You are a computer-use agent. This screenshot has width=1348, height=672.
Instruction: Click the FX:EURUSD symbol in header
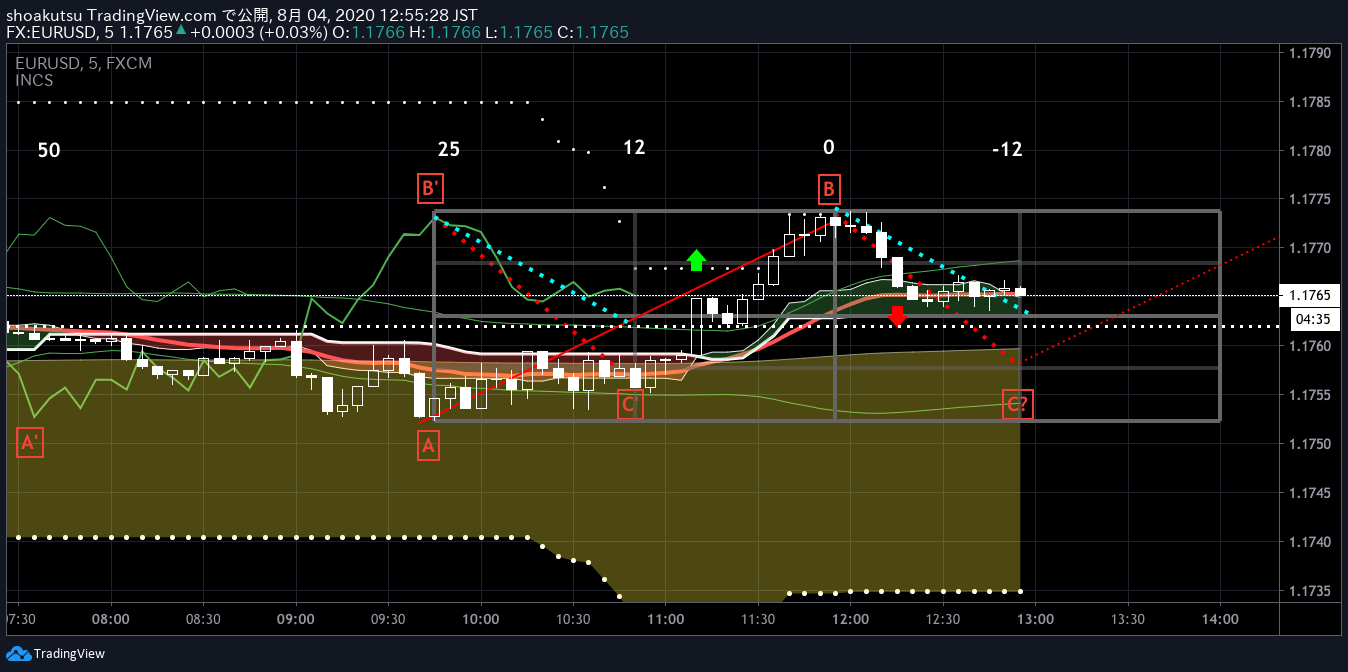(x=53, y=32)
